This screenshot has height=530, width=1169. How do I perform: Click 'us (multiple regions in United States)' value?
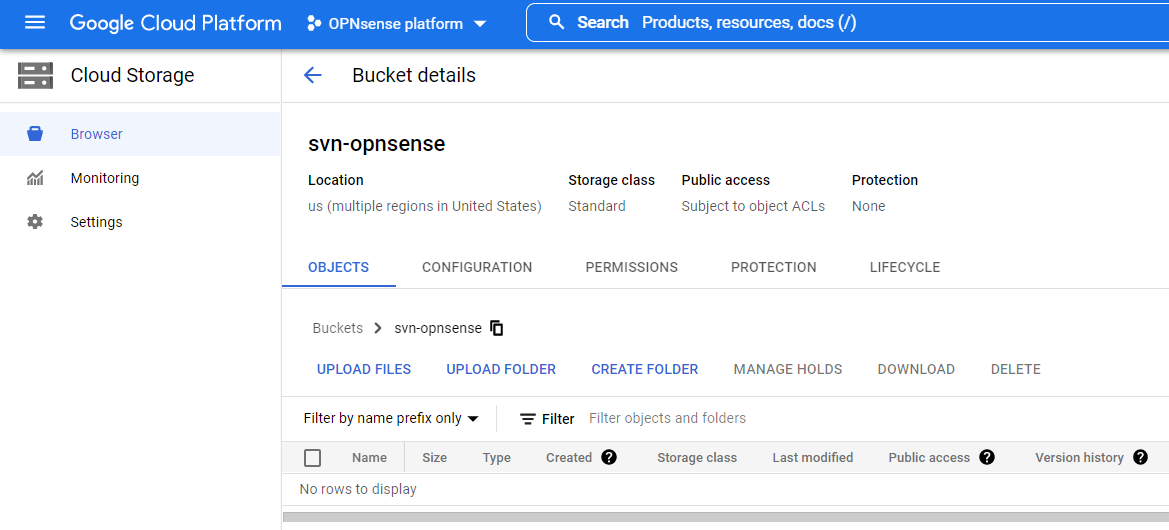click(425, 206)
